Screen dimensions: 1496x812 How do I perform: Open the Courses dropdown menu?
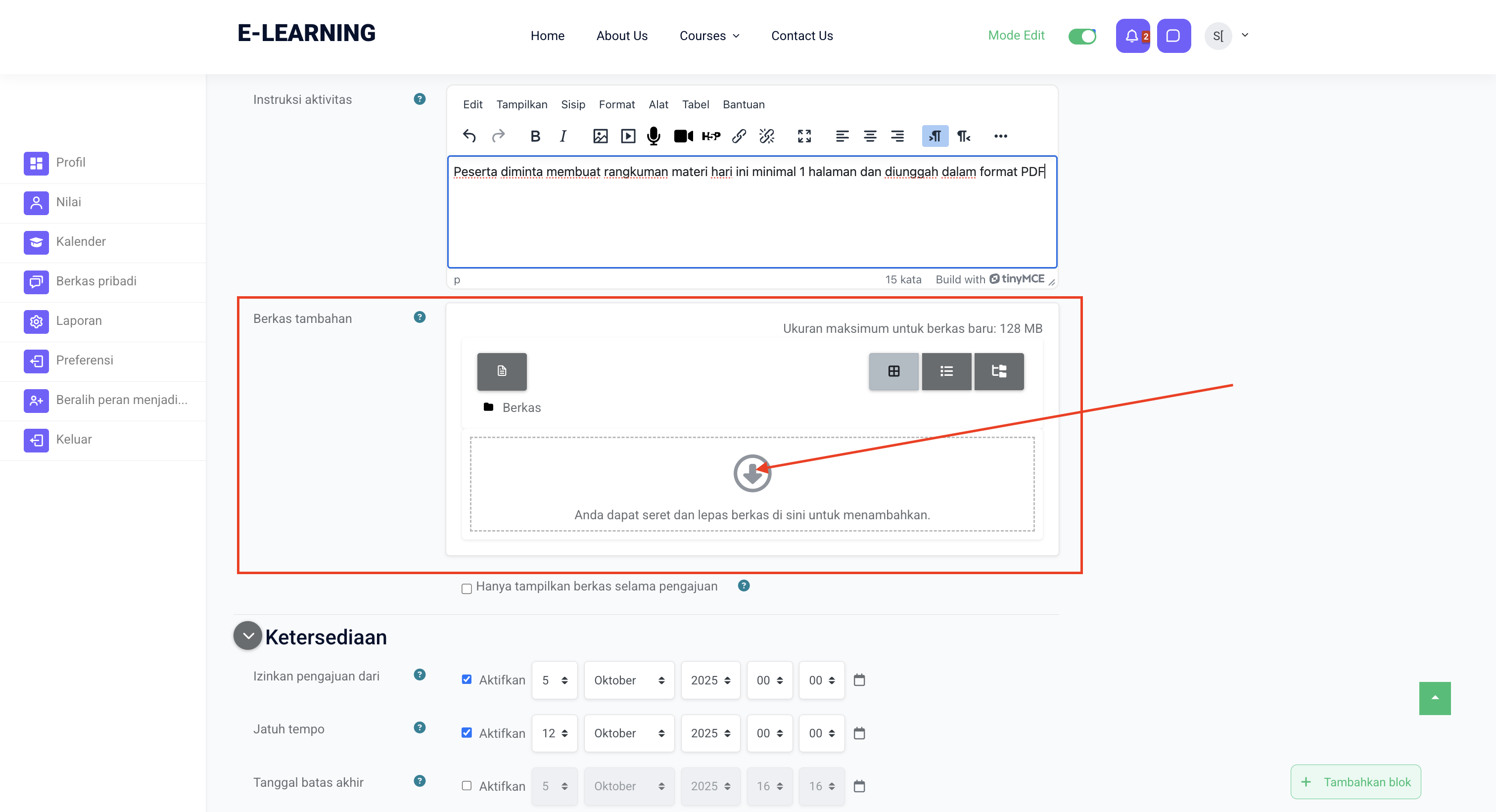709,36
